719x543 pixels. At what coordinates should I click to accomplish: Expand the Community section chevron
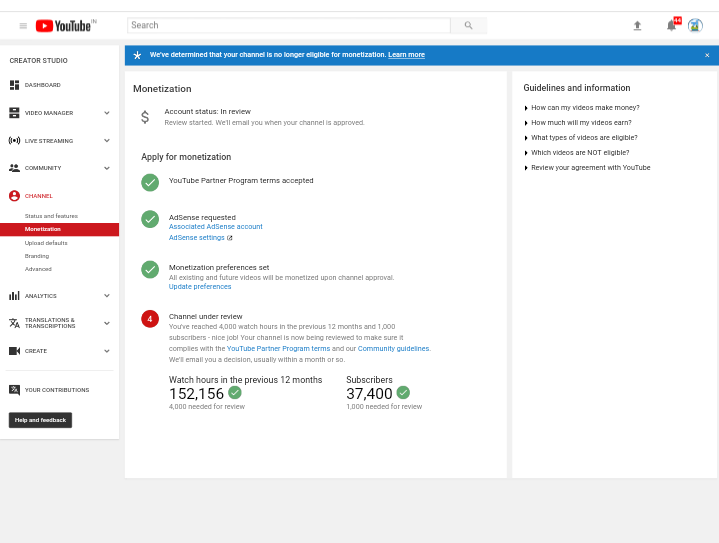107,168
